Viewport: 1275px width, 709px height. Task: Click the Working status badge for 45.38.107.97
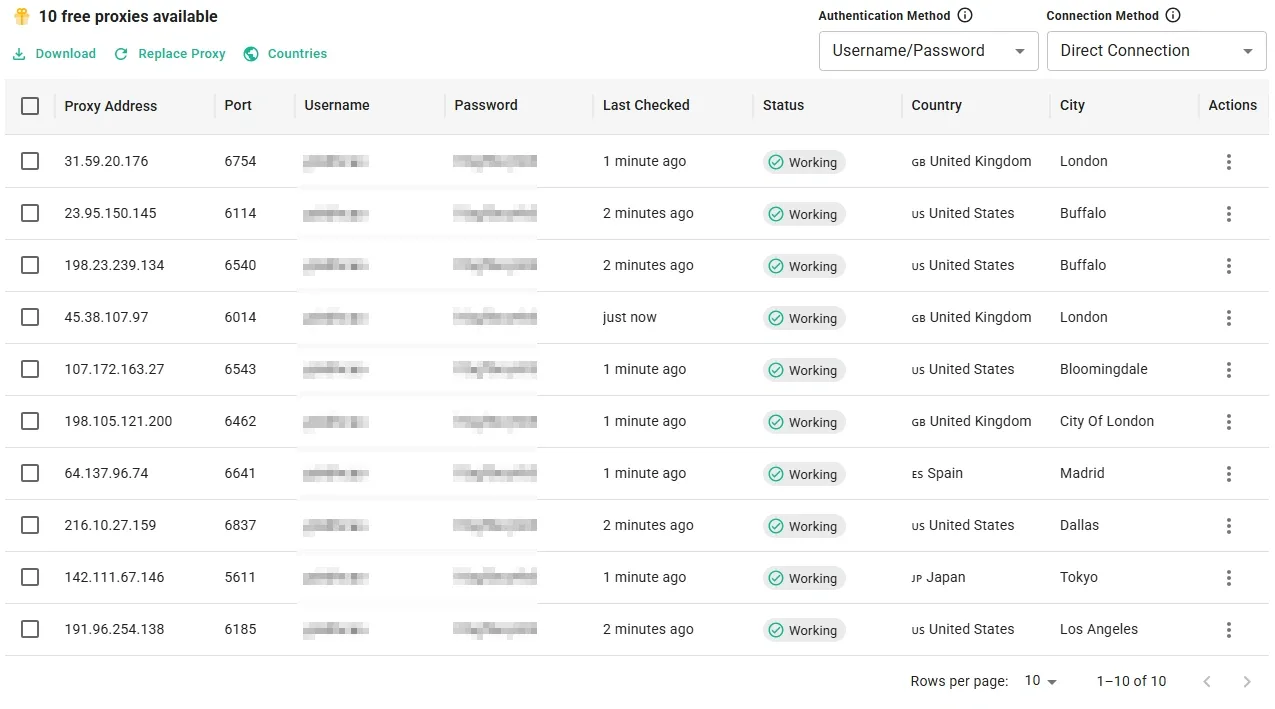point(803,318)
